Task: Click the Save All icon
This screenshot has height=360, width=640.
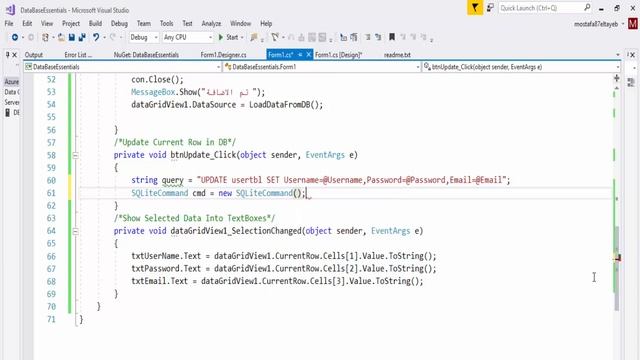Action: click(82, 37)
